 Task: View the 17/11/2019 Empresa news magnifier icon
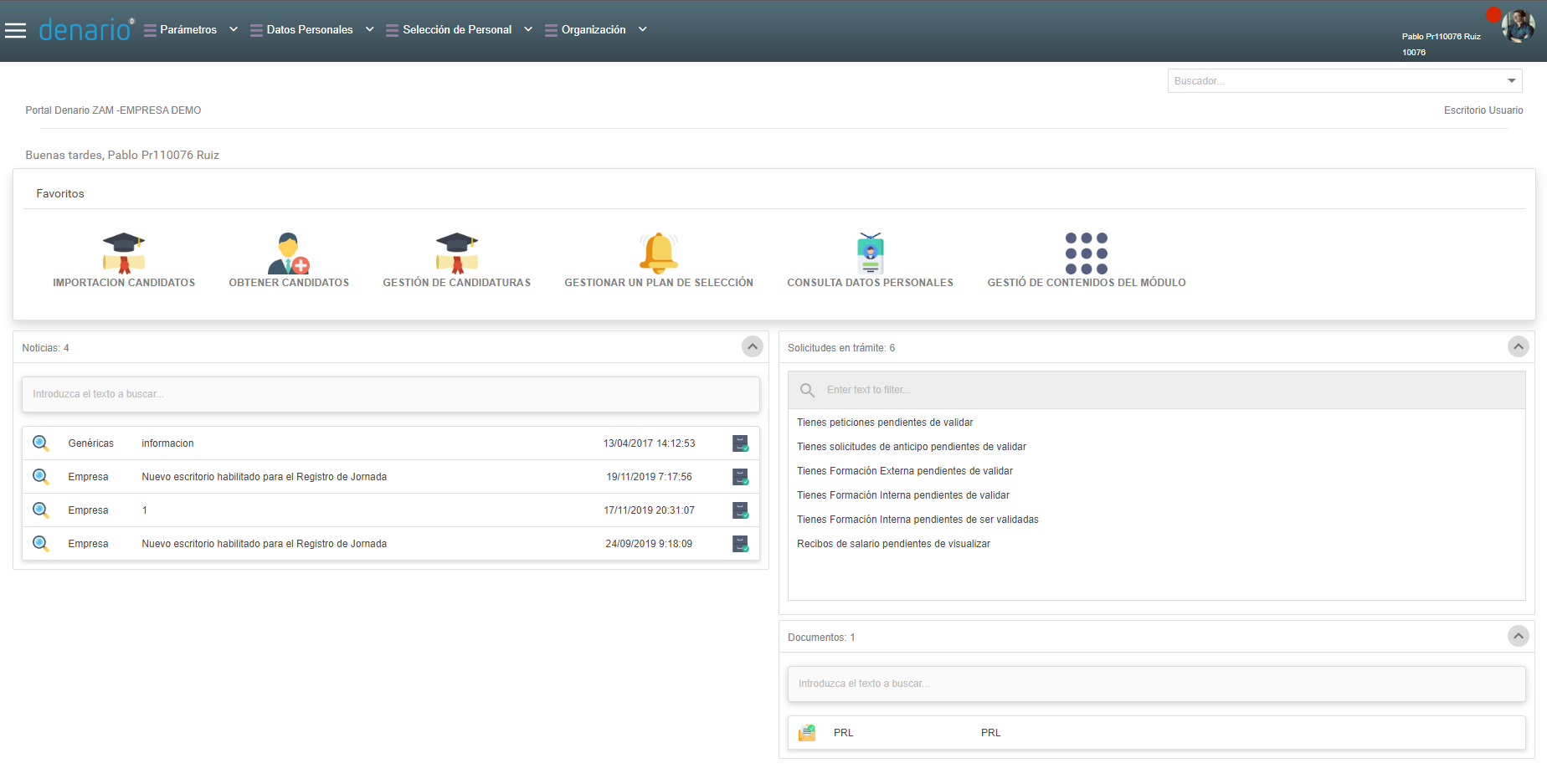point(40,510)
